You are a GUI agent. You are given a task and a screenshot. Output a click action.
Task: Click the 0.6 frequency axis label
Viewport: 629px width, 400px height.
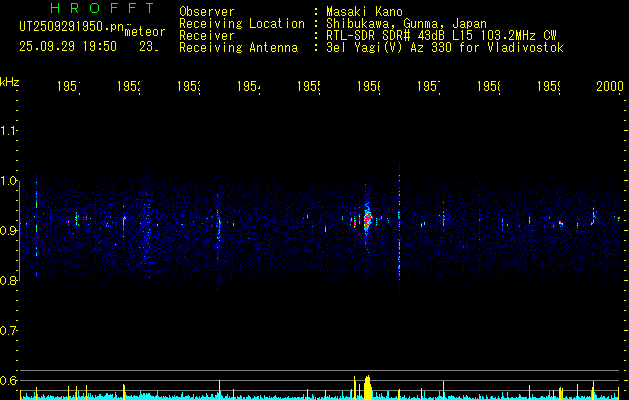[x=8, y=380]
